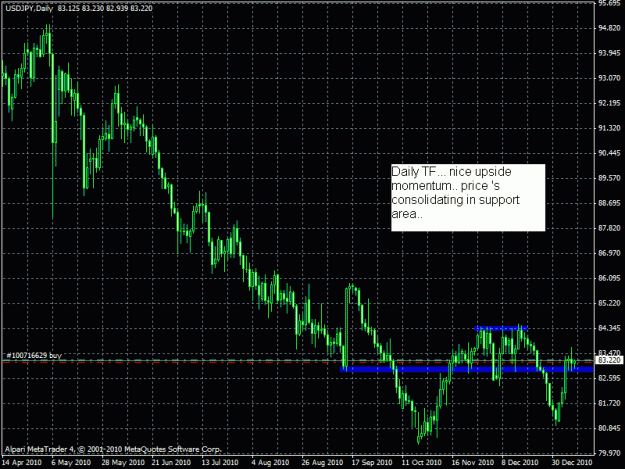The height and width of the screenshot is (469, 625).
Task: Click the 92.195 price scale label
Action: (x=609, y=103)
